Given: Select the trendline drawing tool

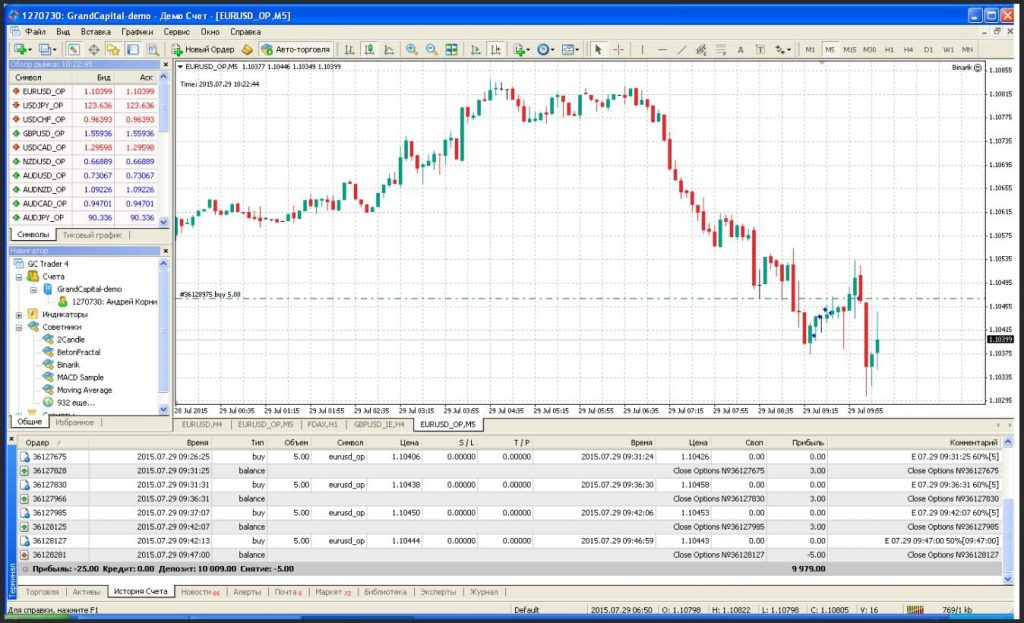Looking at the screenshot, I should point(682,50).
